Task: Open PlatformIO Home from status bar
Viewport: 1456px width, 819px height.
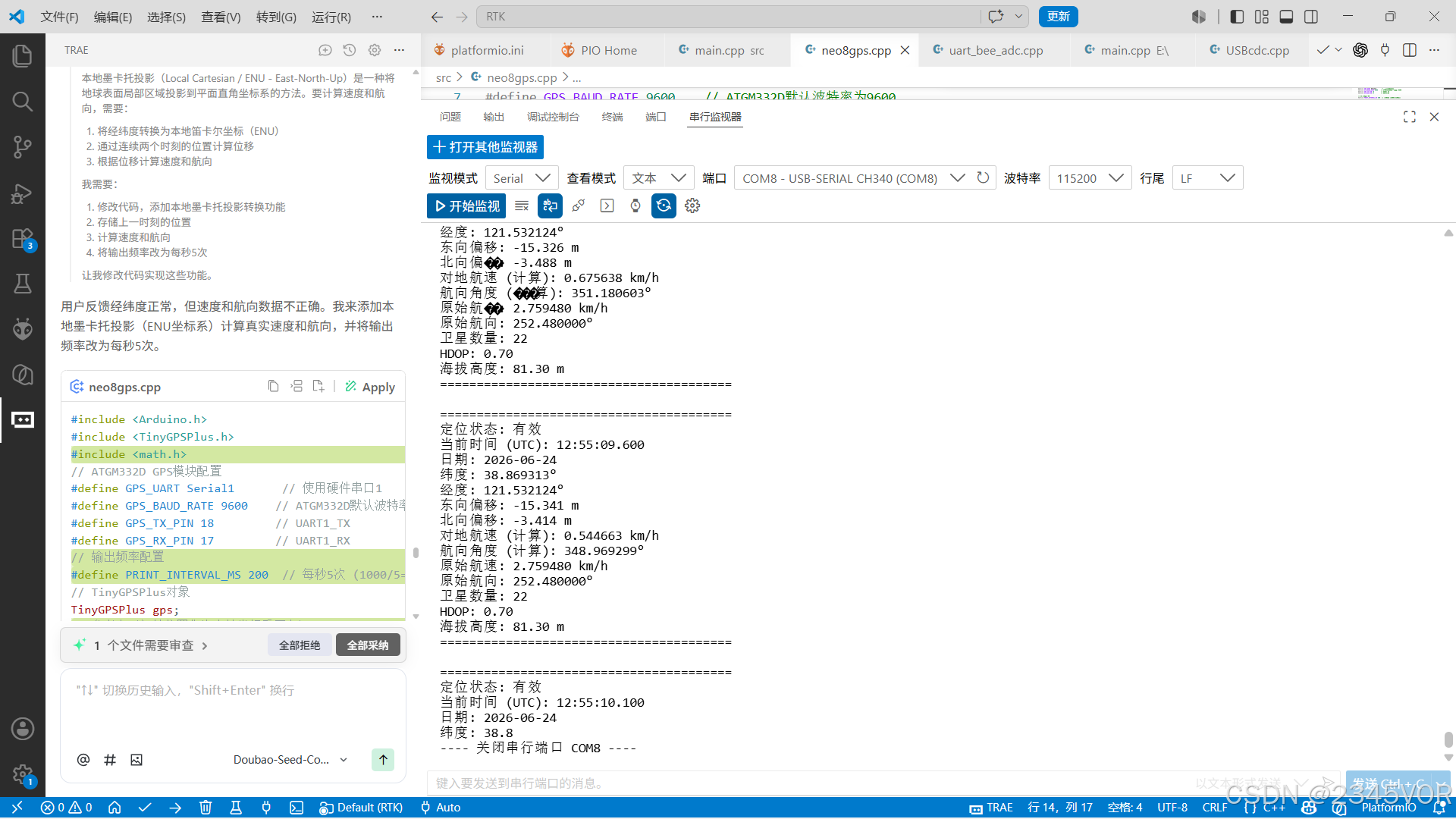Action: 115,808
